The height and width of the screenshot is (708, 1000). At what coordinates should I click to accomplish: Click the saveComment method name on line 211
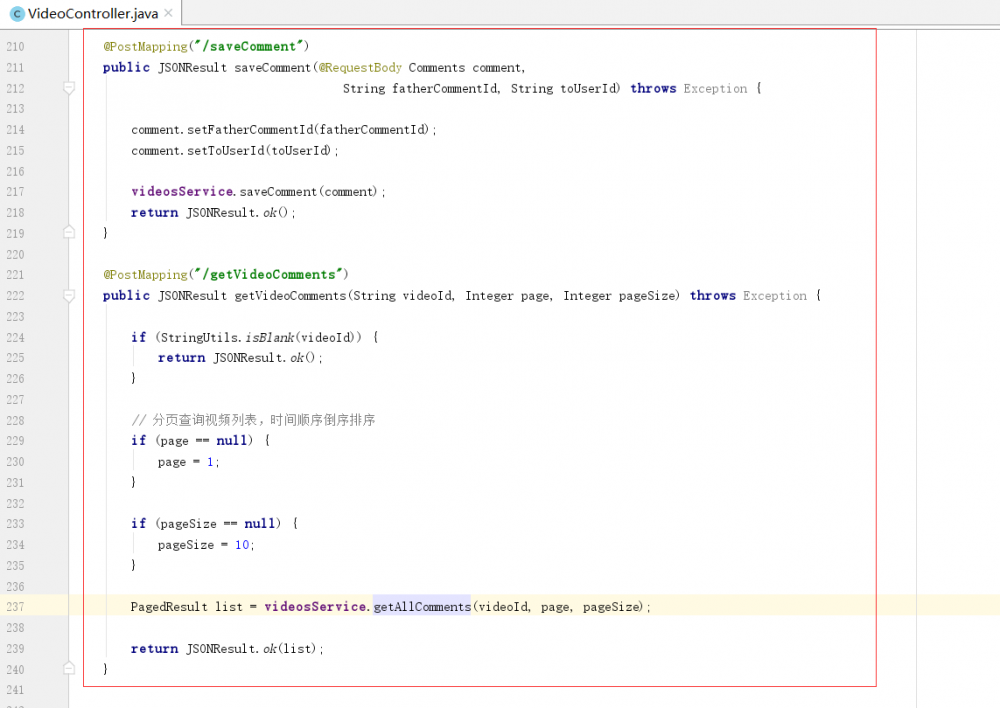coord(272,68)
